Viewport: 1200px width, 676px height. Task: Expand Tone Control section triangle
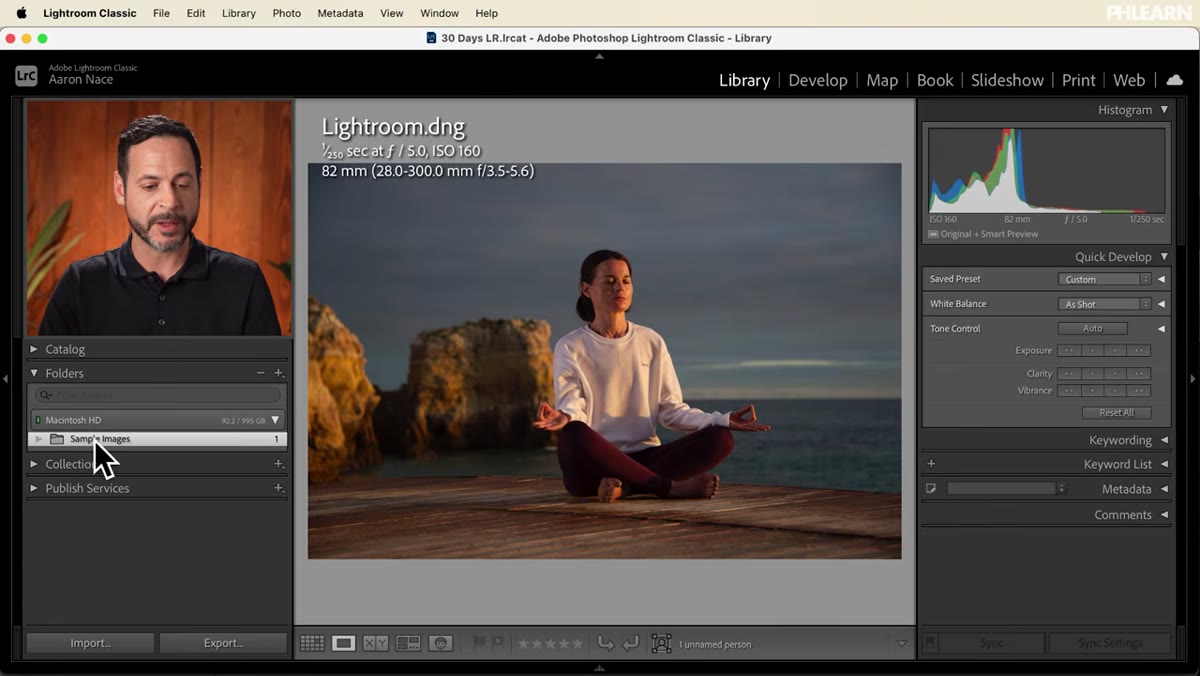pos(1161,328)
